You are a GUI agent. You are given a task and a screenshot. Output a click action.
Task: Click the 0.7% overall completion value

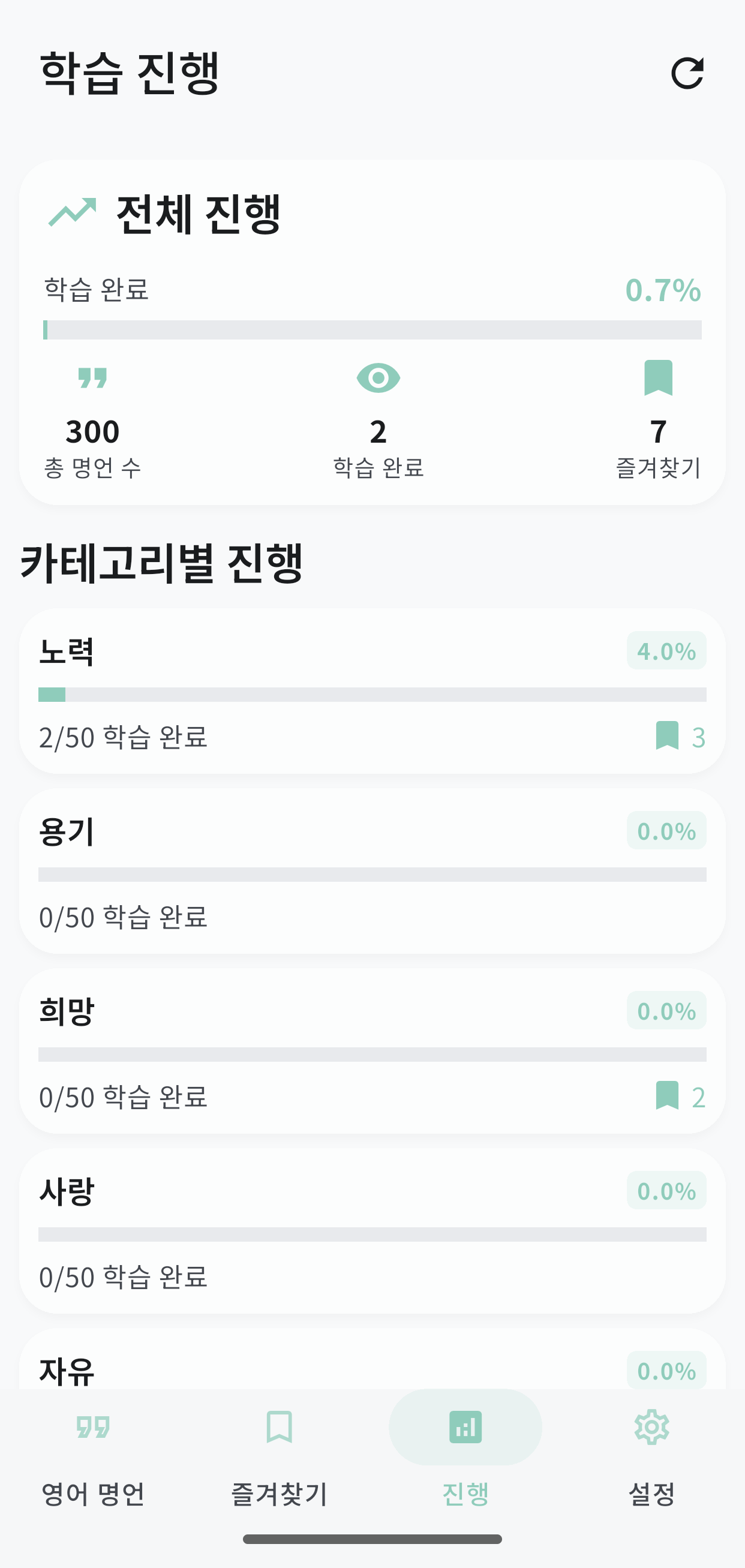[x=663, y=290]
